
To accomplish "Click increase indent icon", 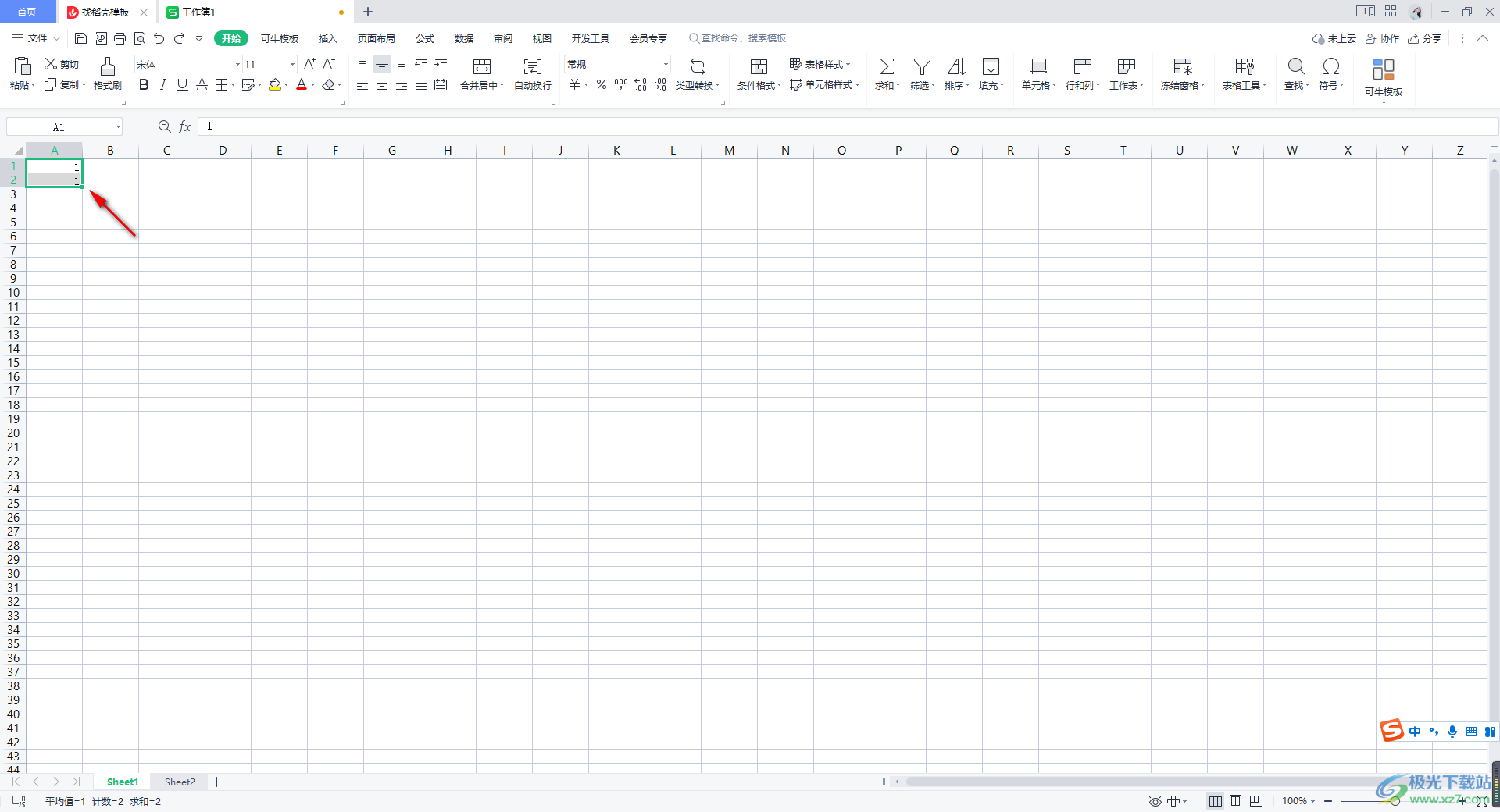I will pyautogui.click(x=441, y=64).
